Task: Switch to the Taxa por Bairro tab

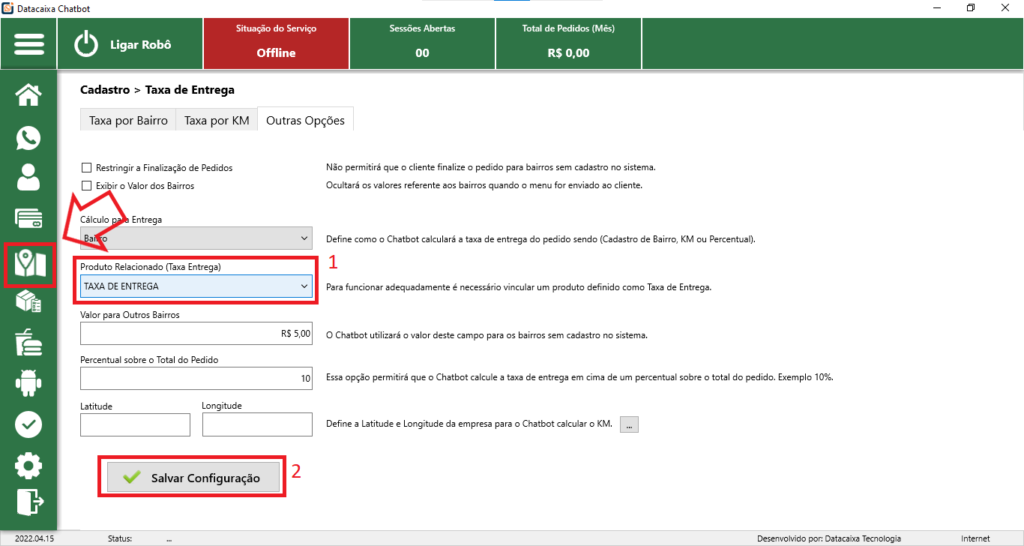Action: (128, 121)
